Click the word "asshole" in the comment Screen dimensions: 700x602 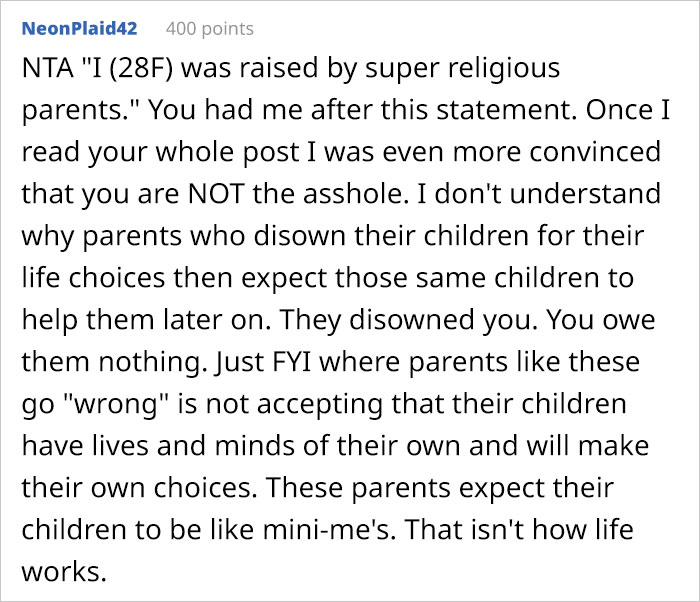pos(354,193)
